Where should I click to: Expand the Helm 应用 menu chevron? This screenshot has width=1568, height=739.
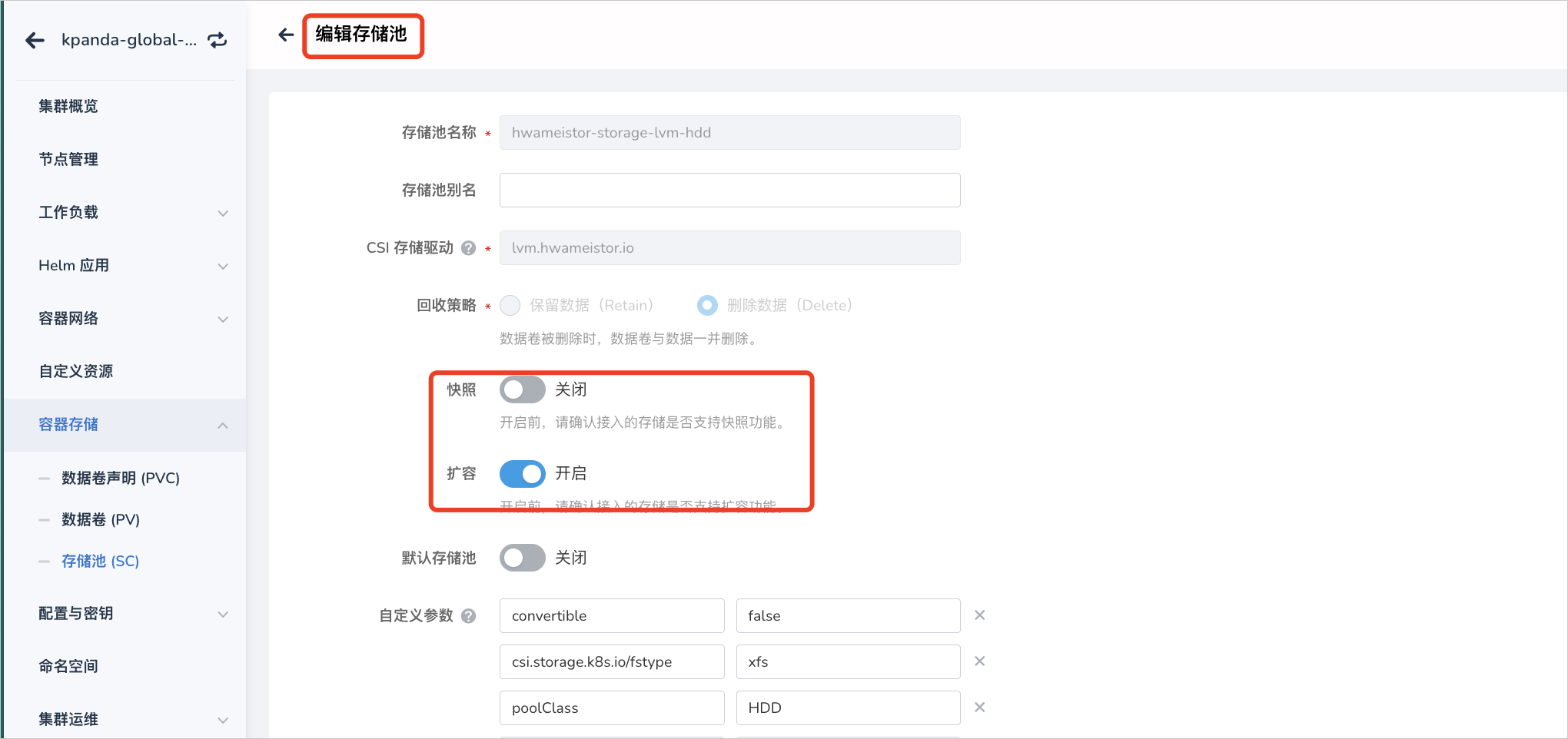tap(223, 266)
